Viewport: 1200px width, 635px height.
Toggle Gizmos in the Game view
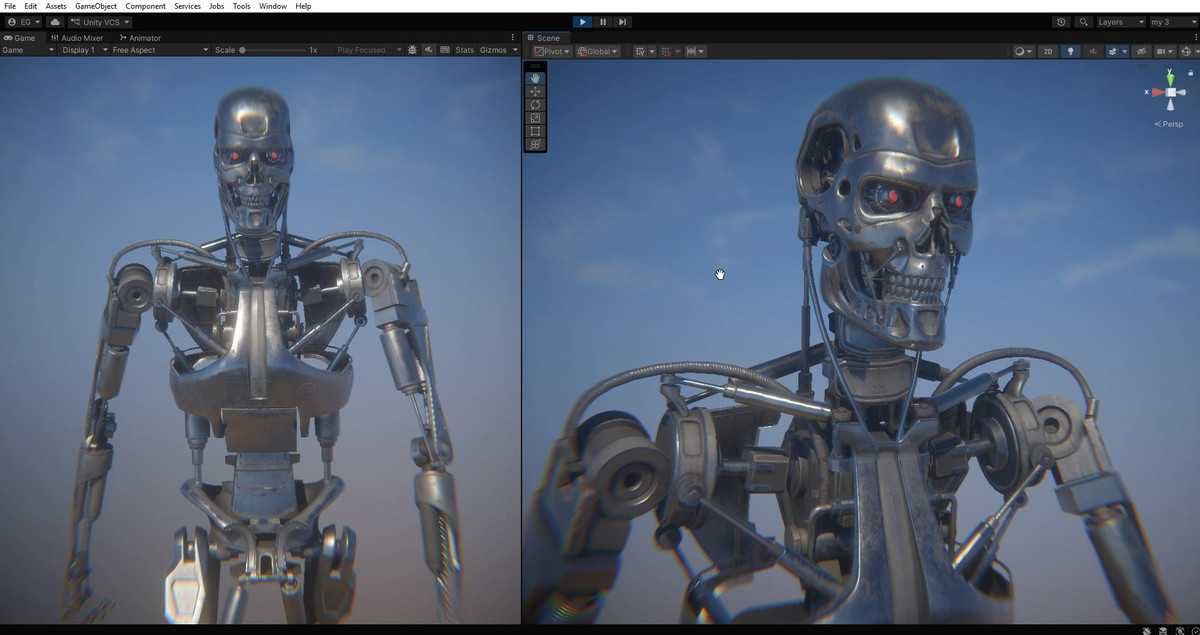493,50
